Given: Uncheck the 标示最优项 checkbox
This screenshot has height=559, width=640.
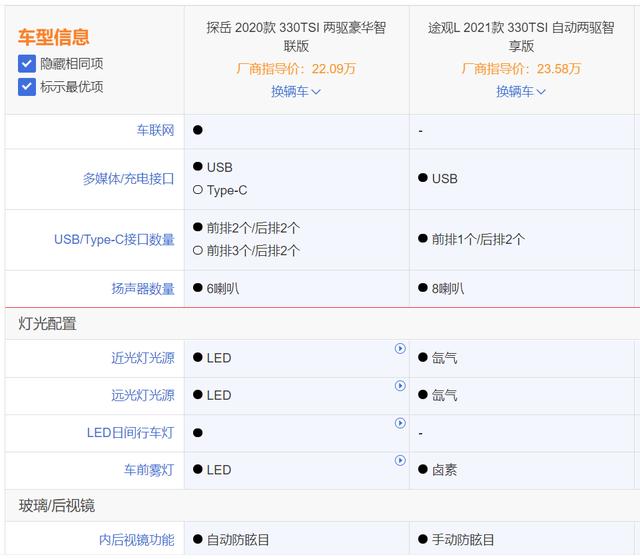Looking at the screenshot, I should tap(27, 87).
